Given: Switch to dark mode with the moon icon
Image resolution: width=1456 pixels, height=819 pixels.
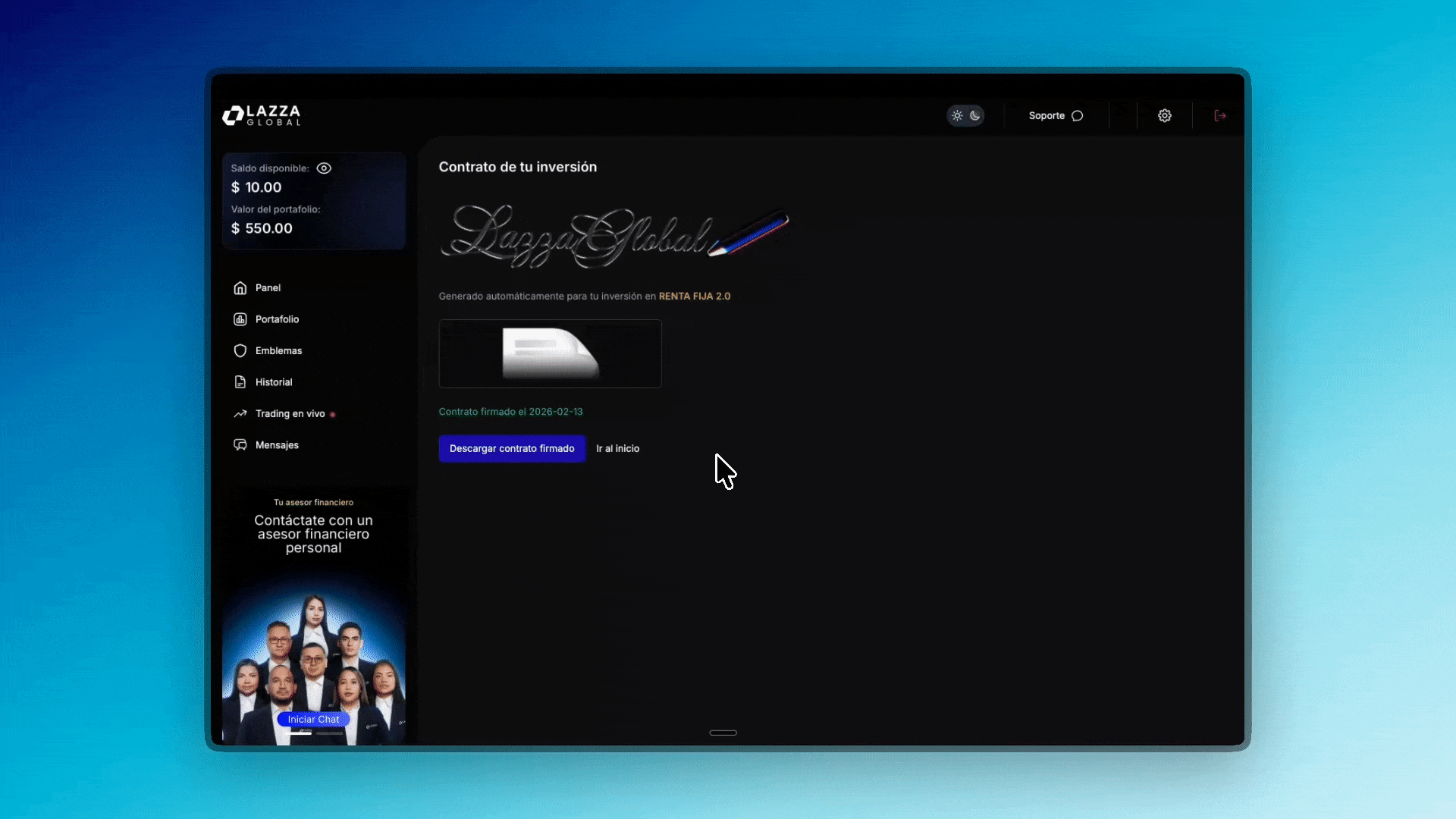Looking at the screenshot, I should point(975,116).
